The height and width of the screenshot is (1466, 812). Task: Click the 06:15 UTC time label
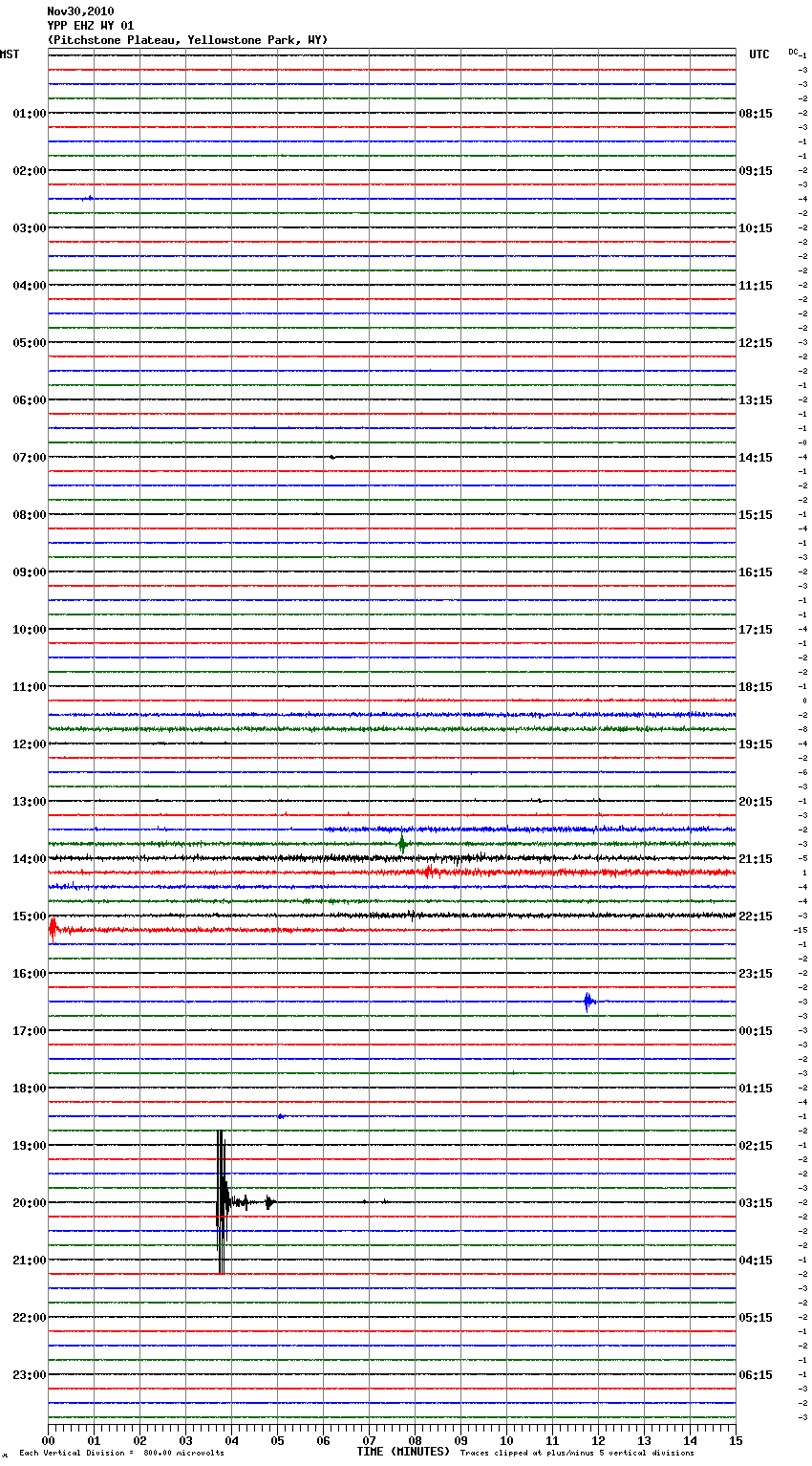(756, 1375)
